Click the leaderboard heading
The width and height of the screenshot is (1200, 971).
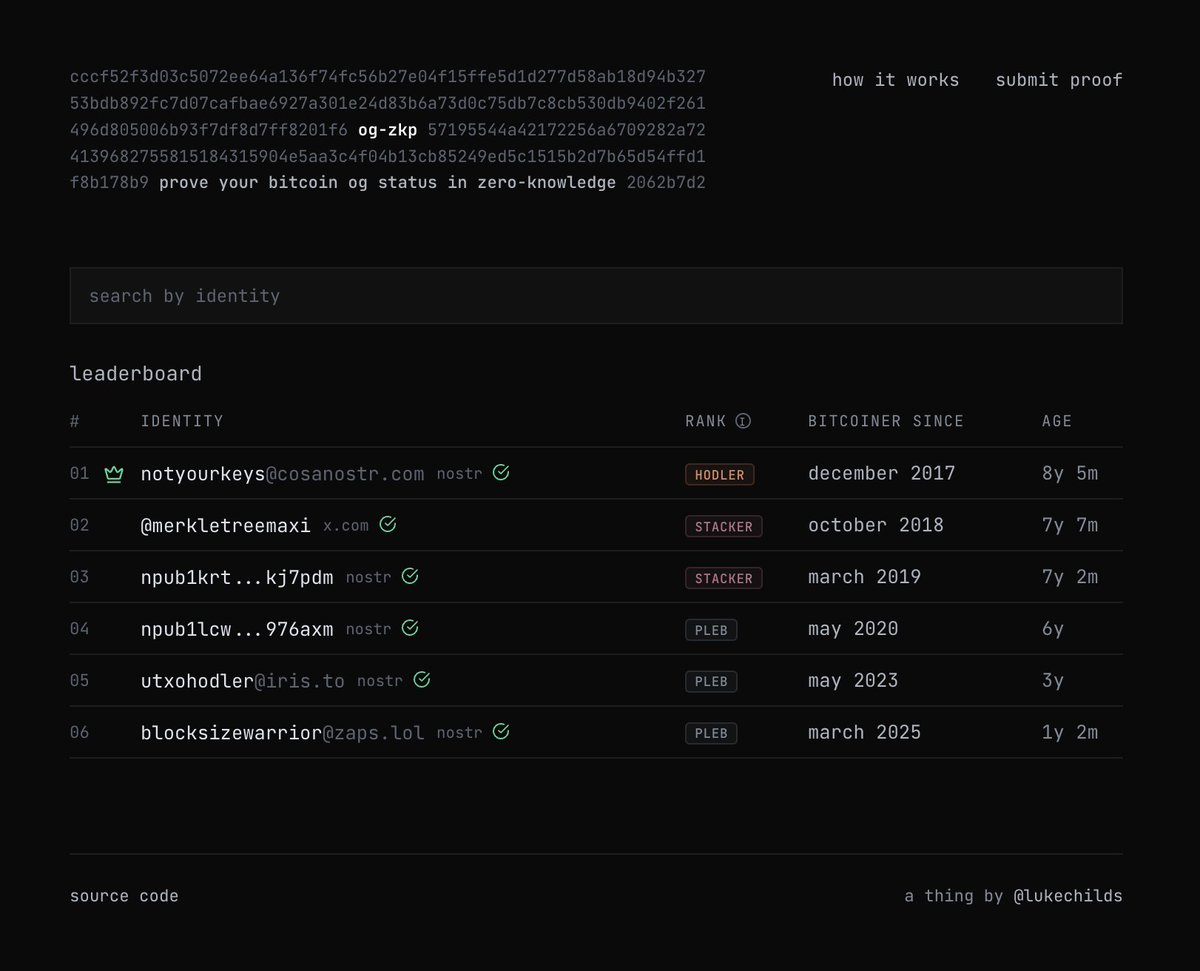136,374
